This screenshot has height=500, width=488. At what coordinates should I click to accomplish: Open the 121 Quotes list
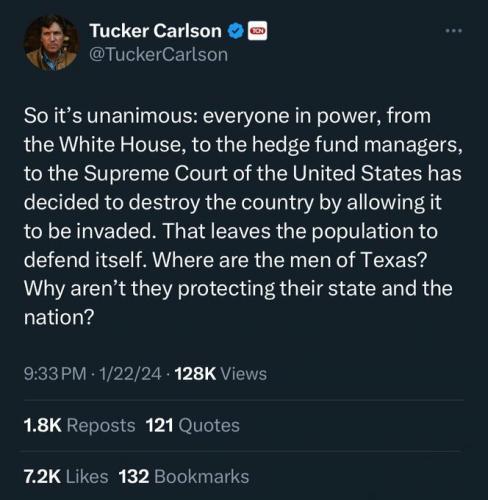(193, 425)
